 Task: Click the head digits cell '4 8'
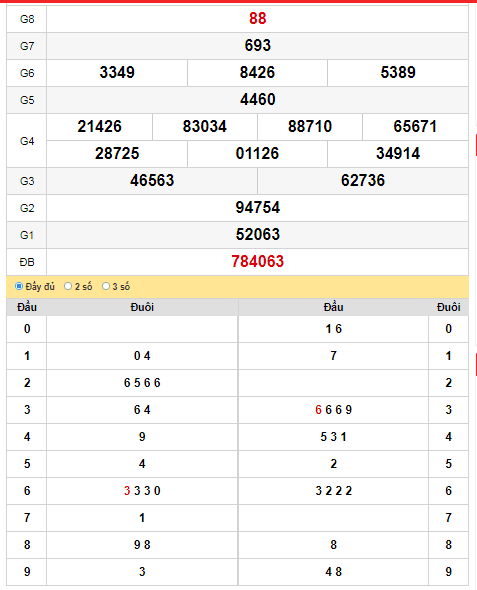pos(334,572)
